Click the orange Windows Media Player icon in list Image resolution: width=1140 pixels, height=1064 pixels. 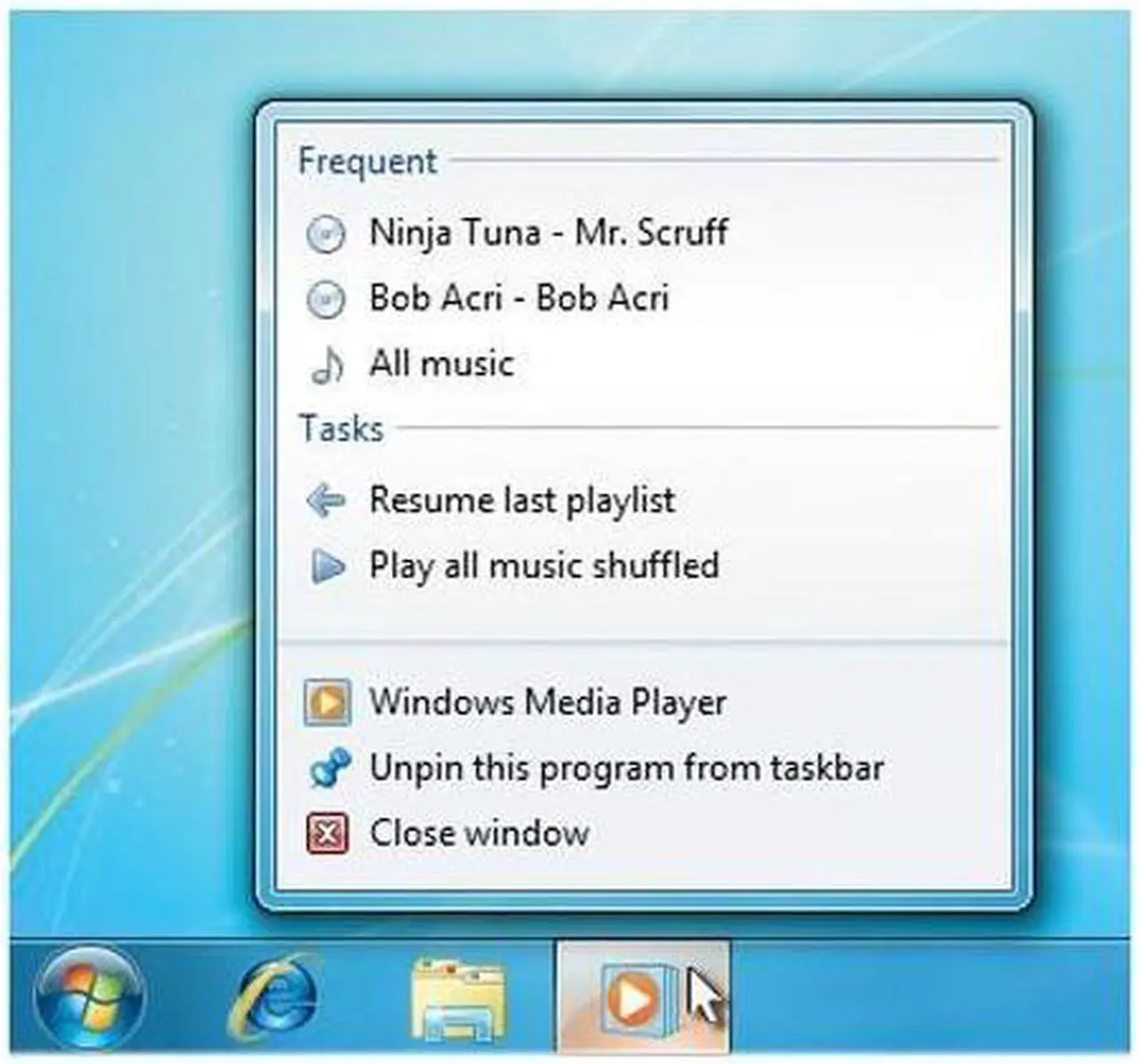tap(327, 703)
